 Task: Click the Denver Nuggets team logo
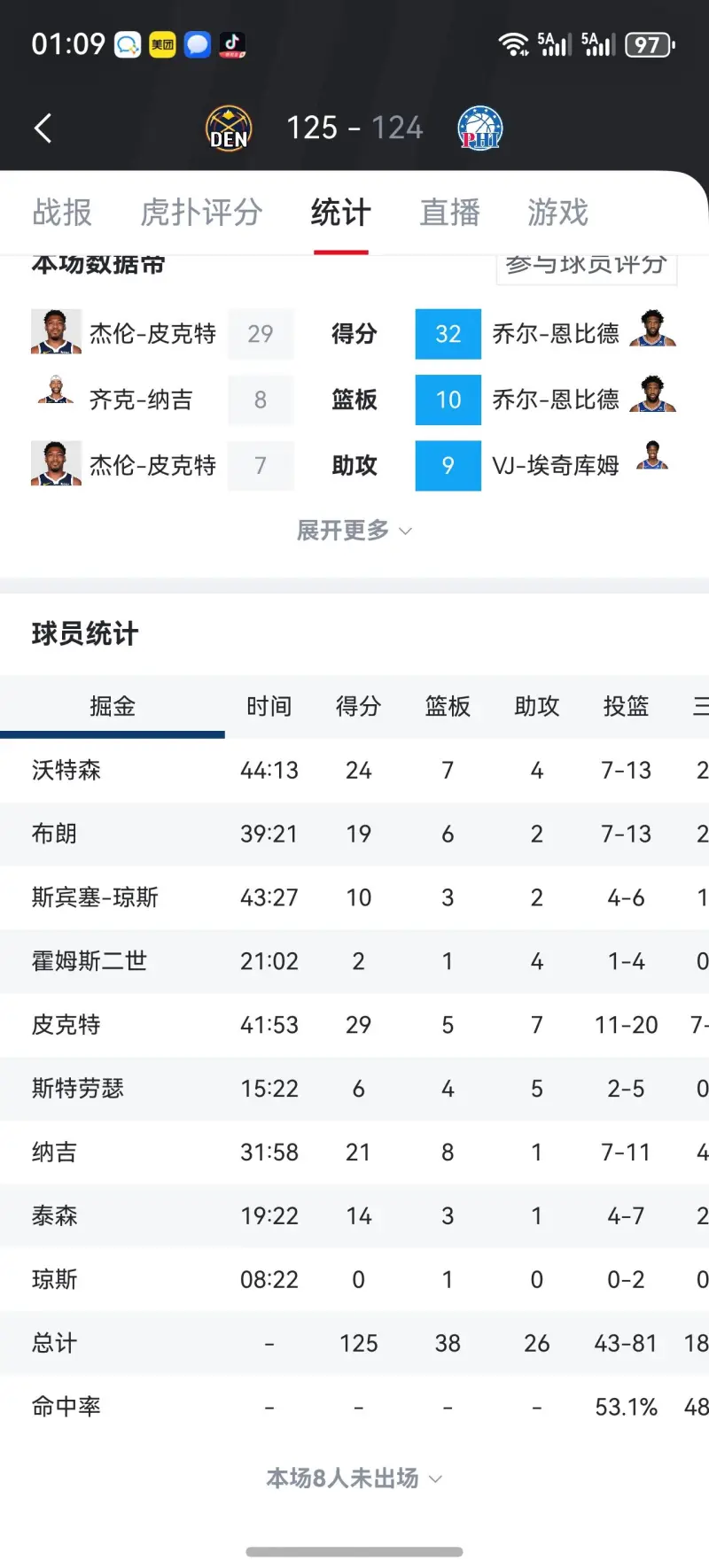[x=228, y=127]
